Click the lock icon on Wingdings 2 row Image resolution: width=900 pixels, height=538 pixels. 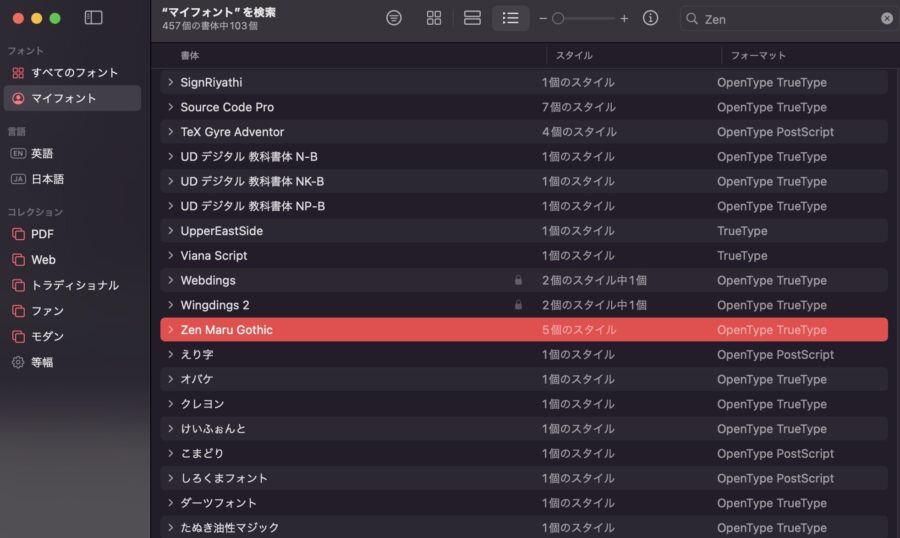pyautogui.click(x=518, y=305)
